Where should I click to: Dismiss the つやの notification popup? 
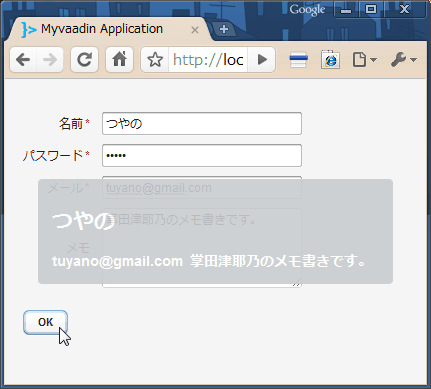215,232
